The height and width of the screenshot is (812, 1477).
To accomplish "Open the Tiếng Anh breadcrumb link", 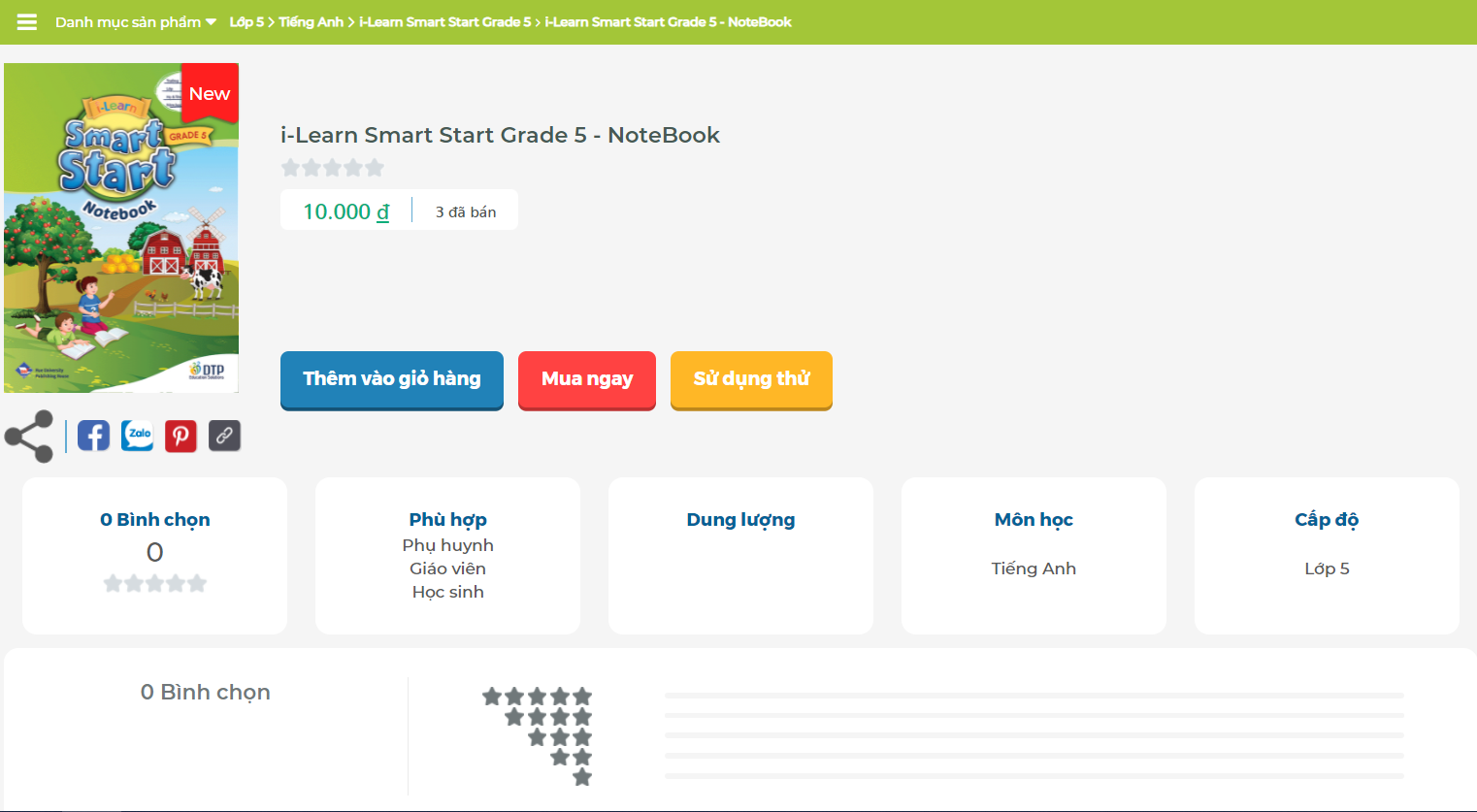I will tap(311, 21).
